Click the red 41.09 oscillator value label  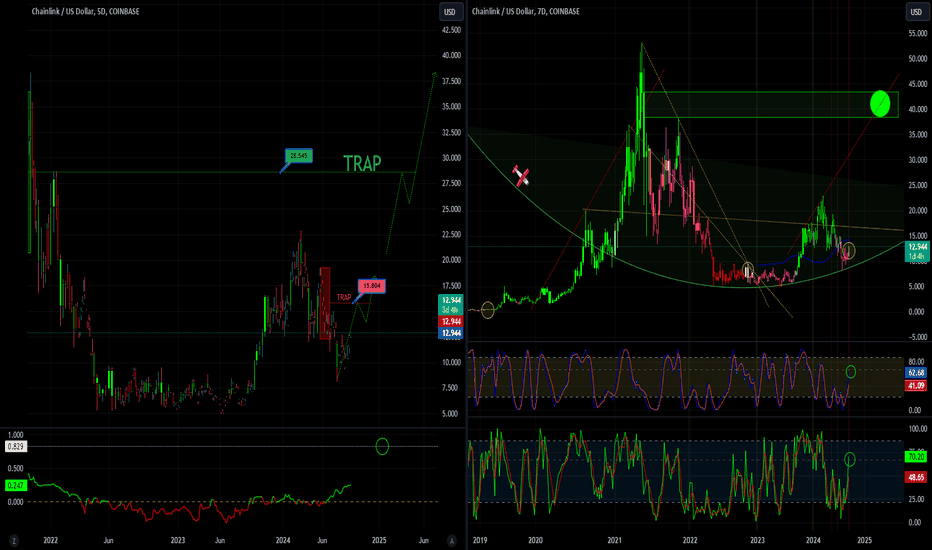[916, 386]
